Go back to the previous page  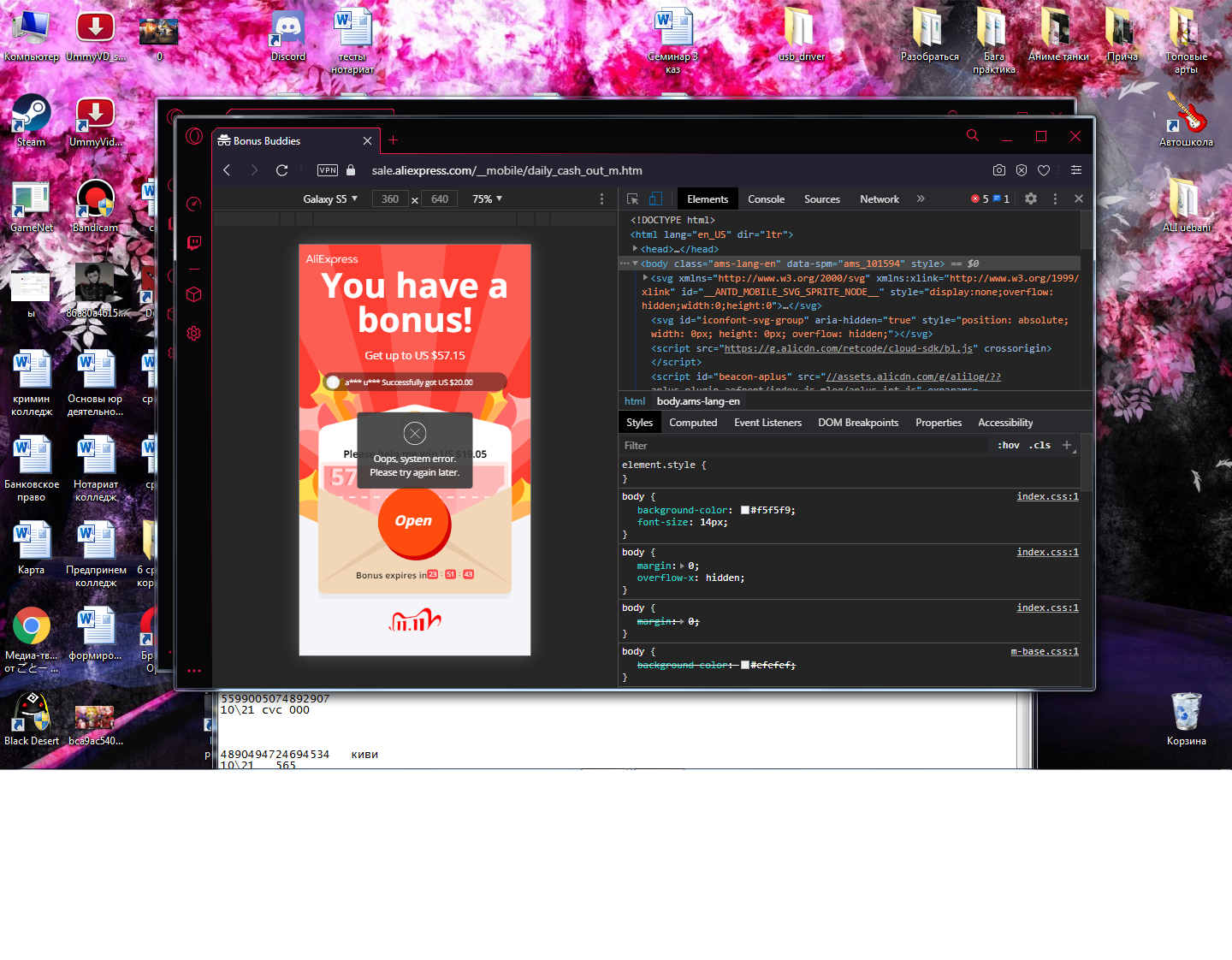click(x=227, y=170)
